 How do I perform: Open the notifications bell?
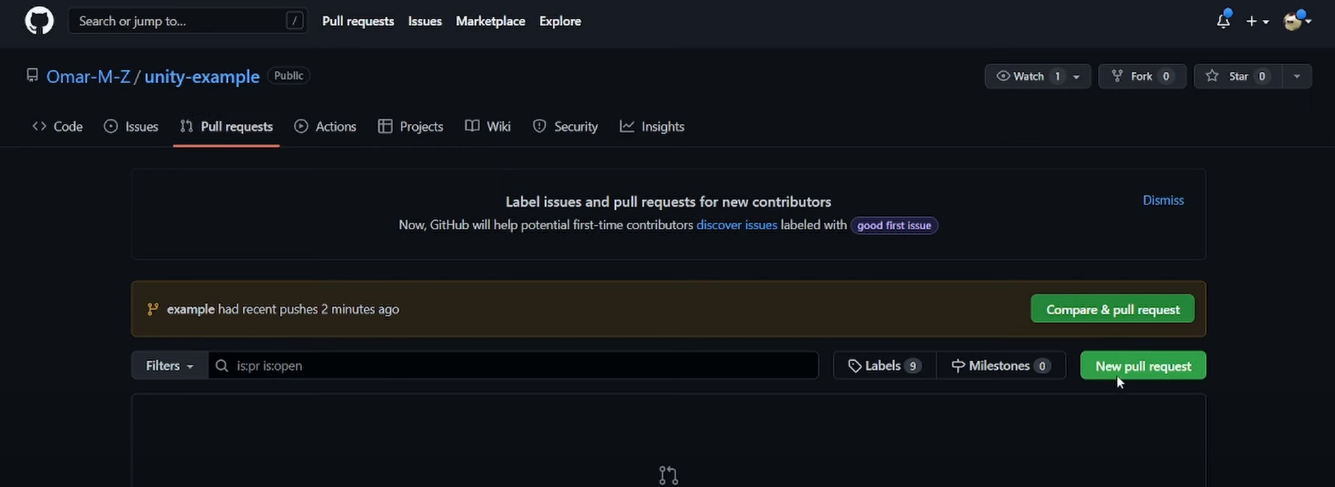(1224, 20)
